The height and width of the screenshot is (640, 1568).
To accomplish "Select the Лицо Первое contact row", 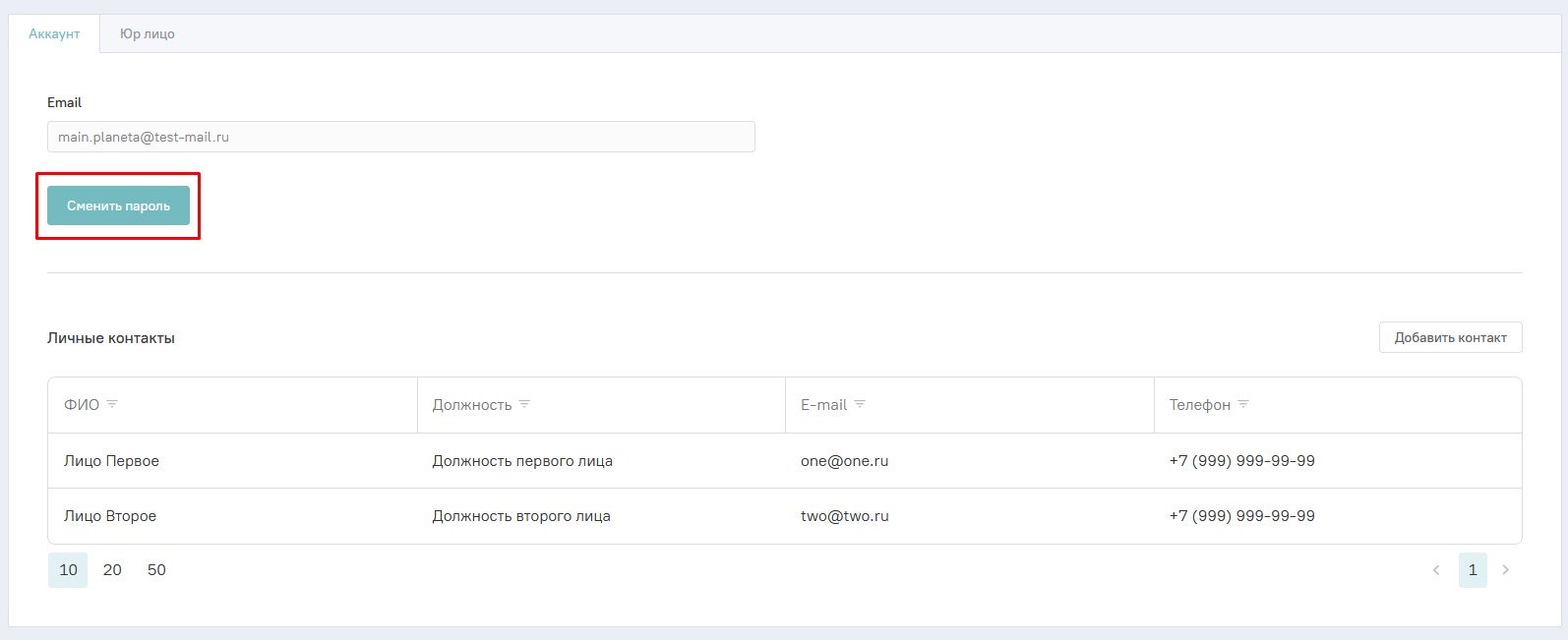I will (111, 461).
